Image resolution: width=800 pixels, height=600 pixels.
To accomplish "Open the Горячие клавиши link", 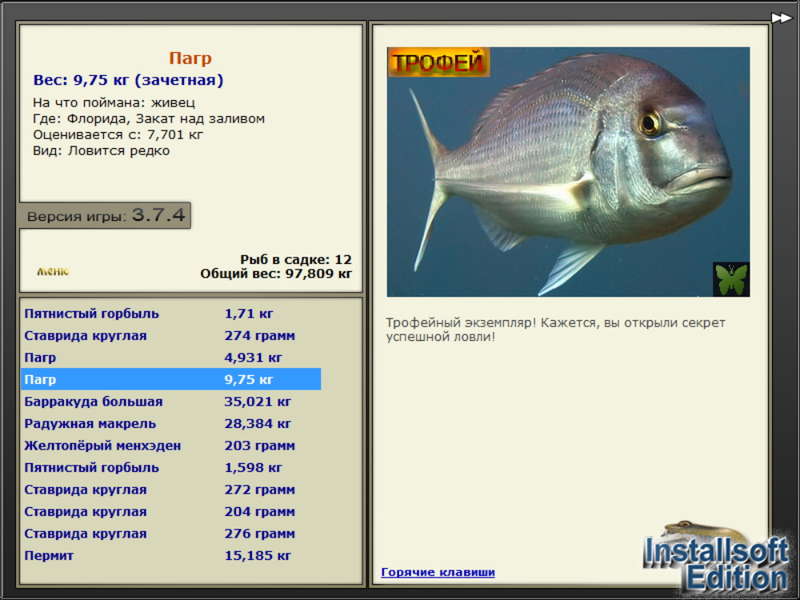I will [438, 572].
